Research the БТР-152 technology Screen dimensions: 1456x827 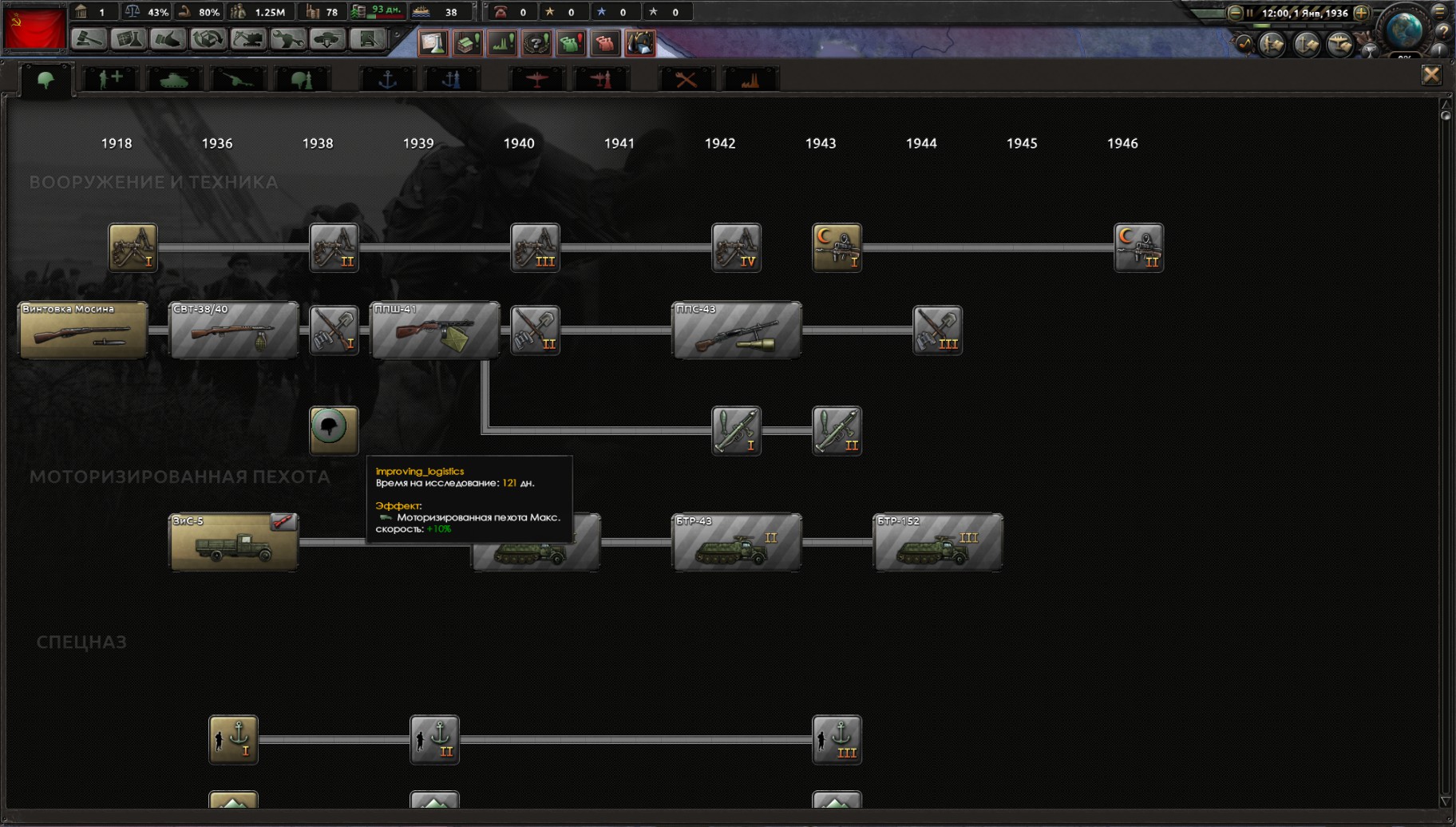point(938,542)
